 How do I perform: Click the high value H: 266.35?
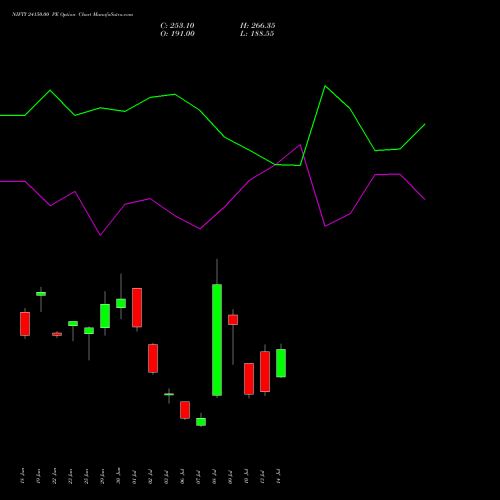[x=258, y=26]
